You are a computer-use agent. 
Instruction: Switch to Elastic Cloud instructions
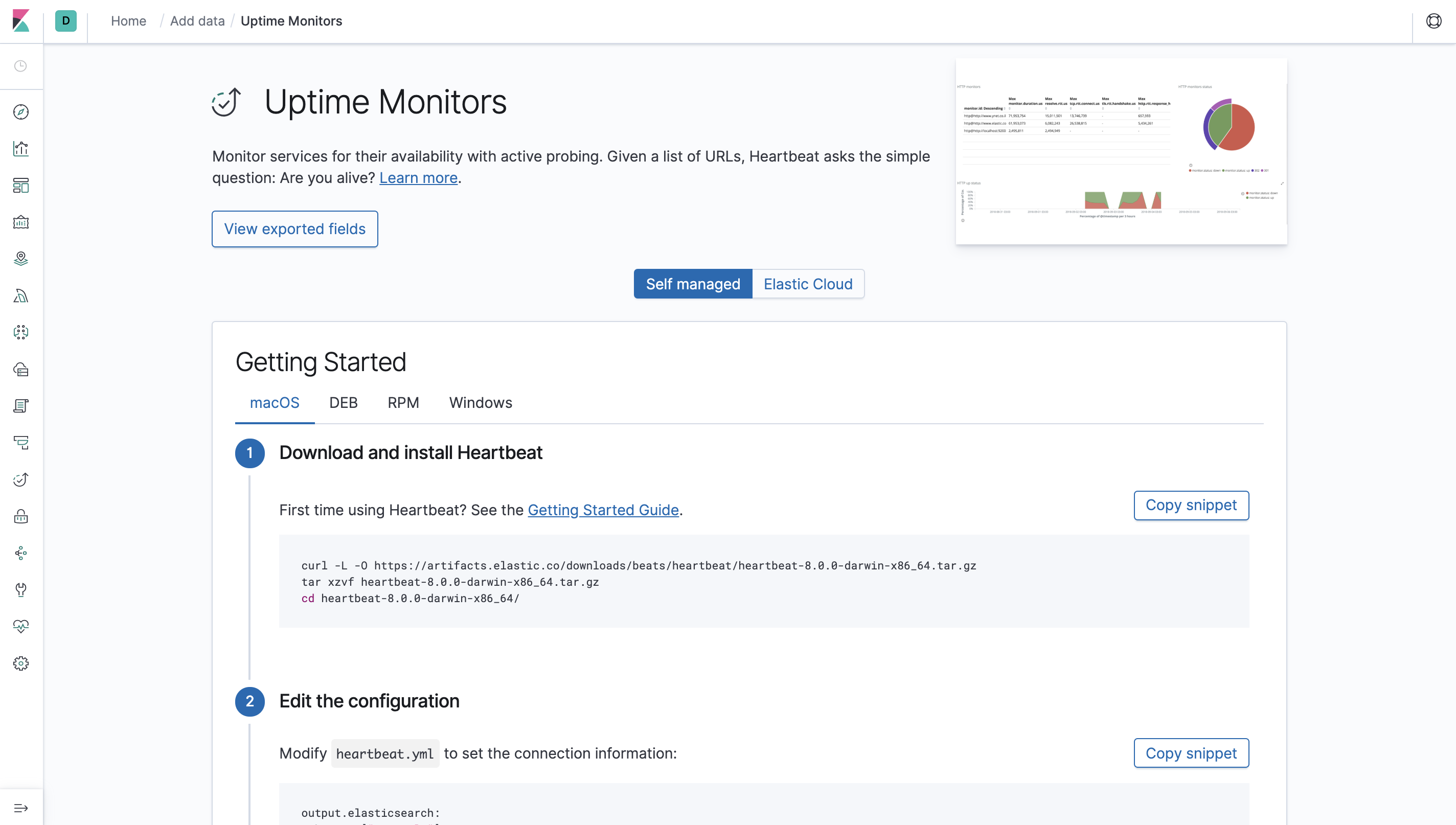click(807, 284)
